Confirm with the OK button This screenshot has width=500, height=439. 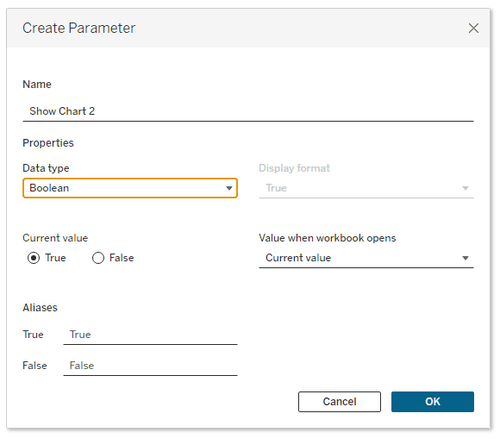click(432, 401)
